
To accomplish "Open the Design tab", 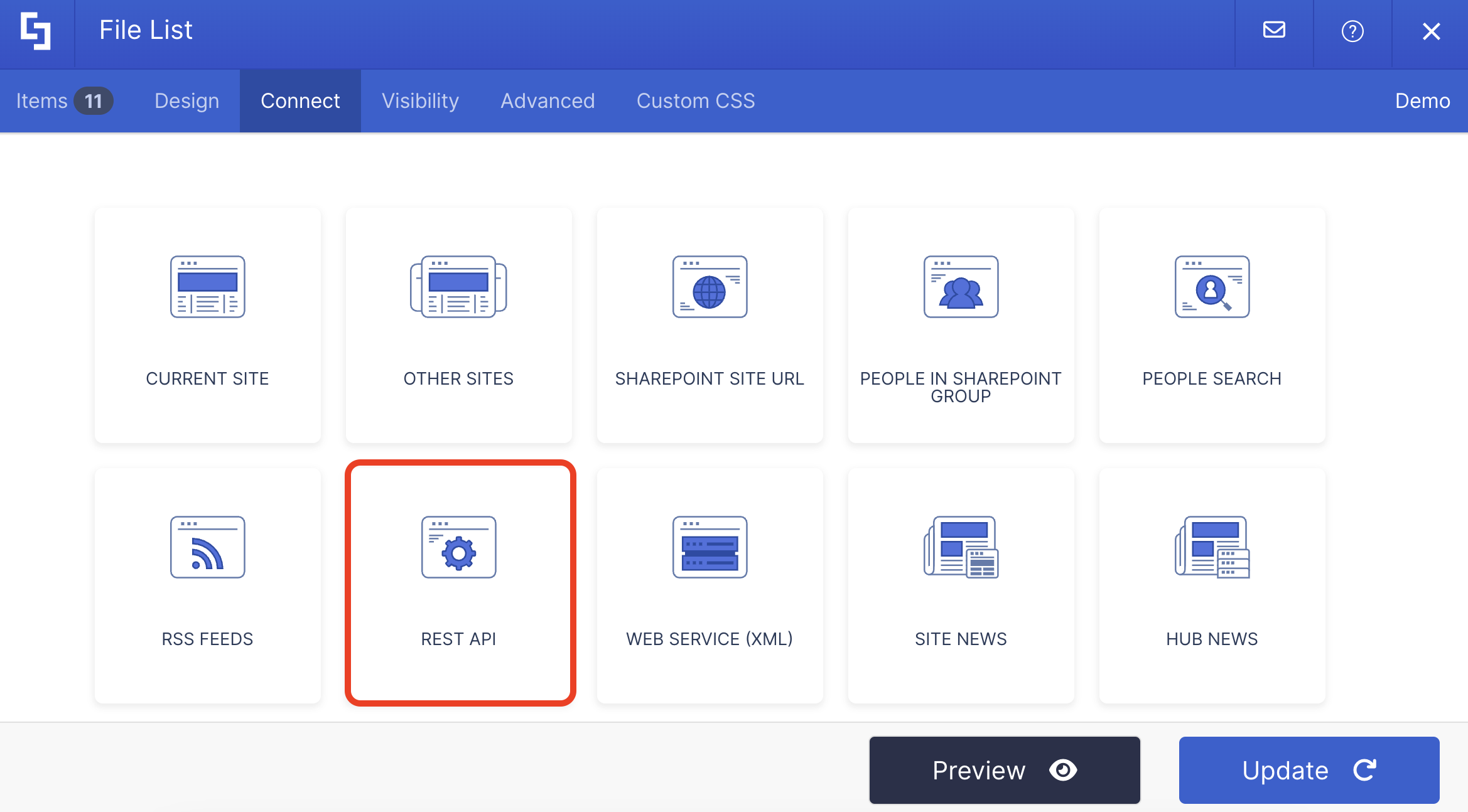I will [186, 101].
